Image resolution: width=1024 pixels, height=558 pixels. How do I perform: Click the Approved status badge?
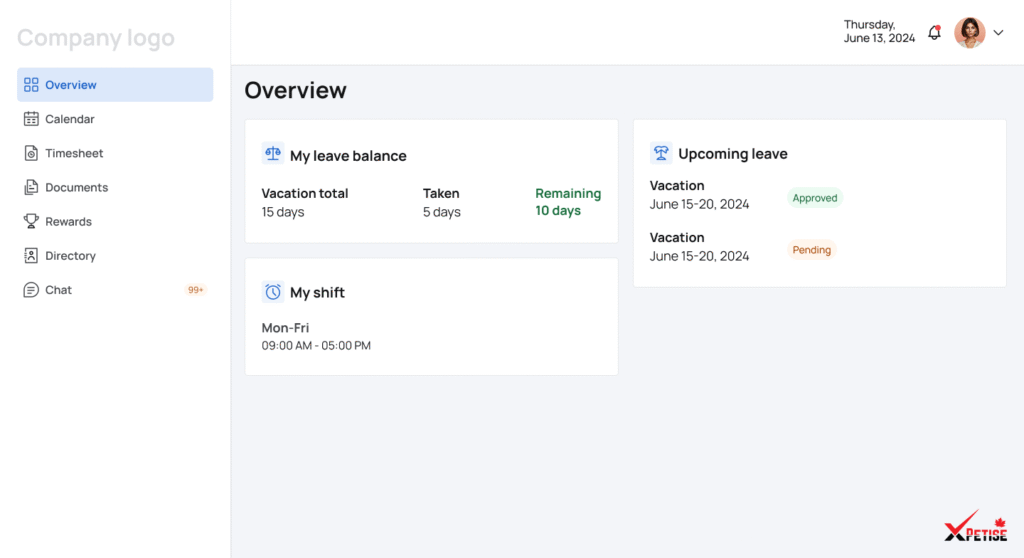pos(814,198)
